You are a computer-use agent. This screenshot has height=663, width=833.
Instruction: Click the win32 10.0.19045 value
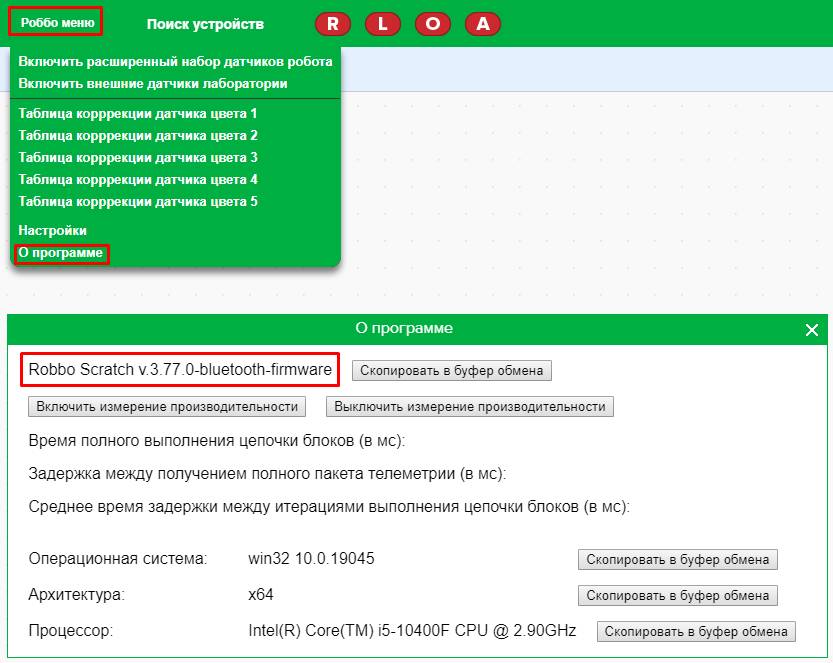click(311, 558)
